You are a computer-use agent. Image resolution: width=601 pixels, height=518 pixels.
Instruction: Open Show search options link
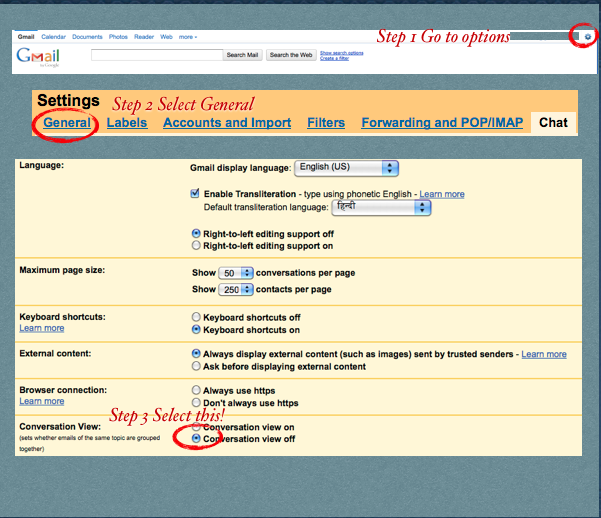(342, 53)
